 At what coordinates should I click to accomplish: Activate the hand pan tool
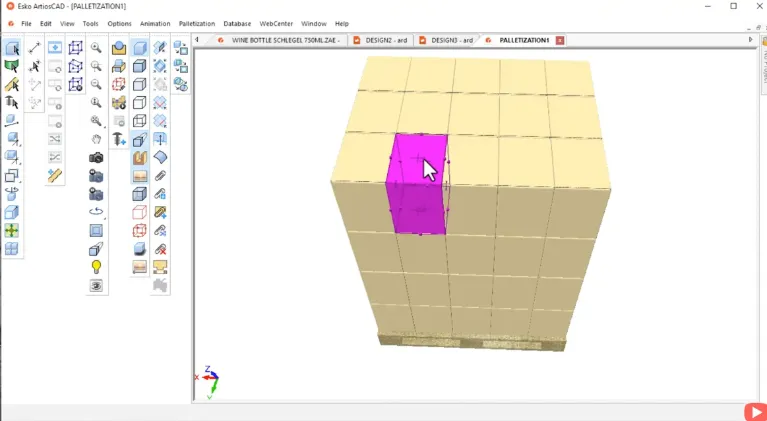[96, 139]
